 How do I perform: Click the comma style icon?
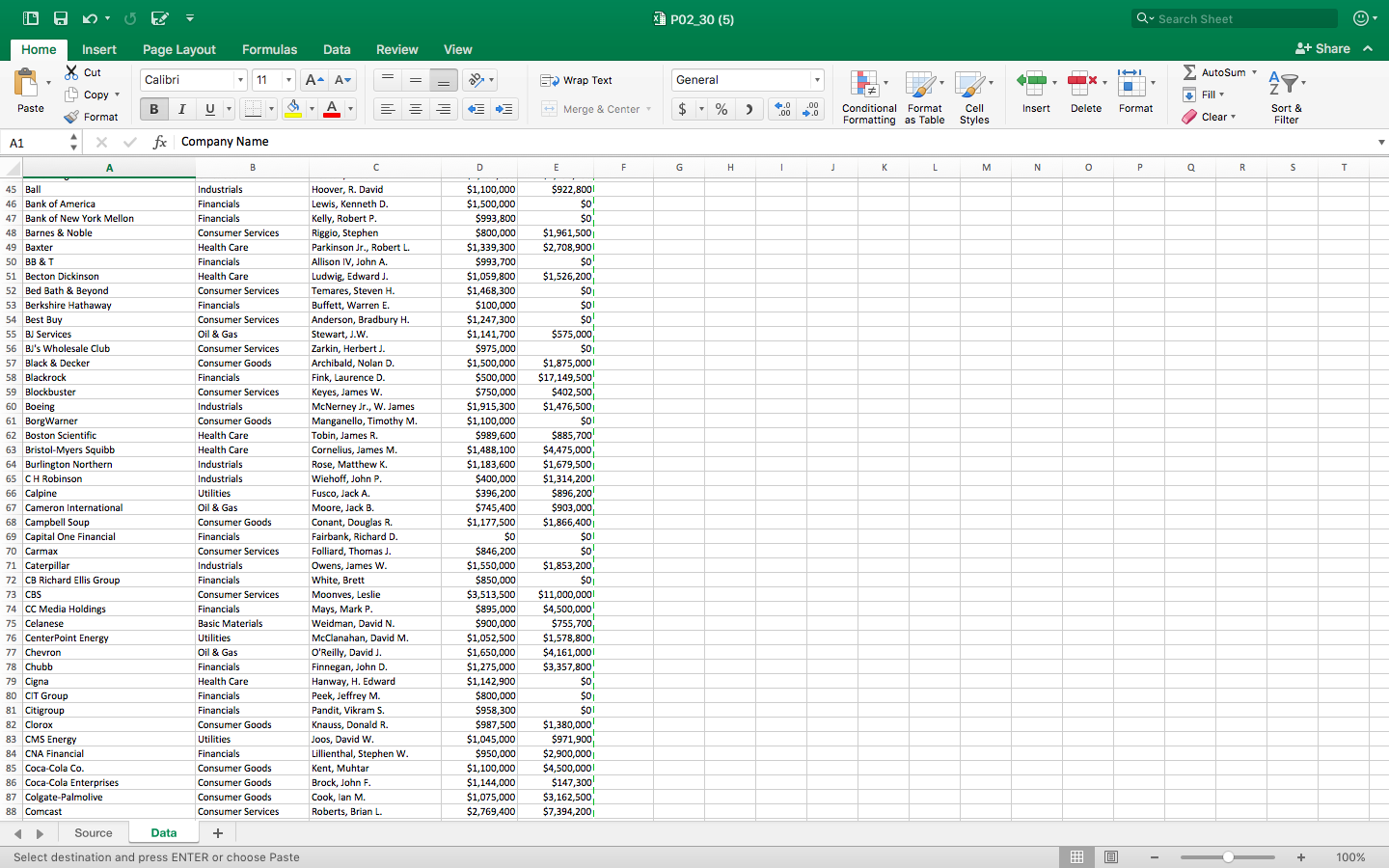[749, 109]
